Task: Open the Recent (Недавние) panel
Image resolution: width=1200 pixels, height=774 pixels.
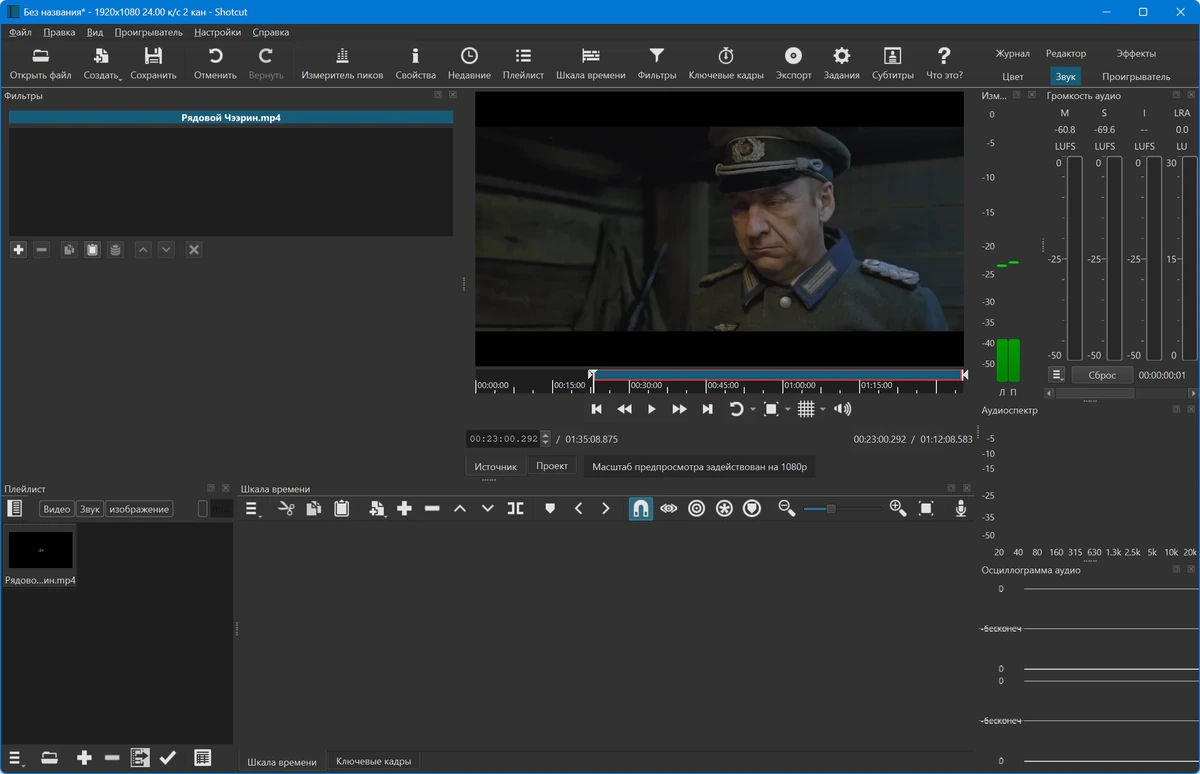Action: [469, 63]
